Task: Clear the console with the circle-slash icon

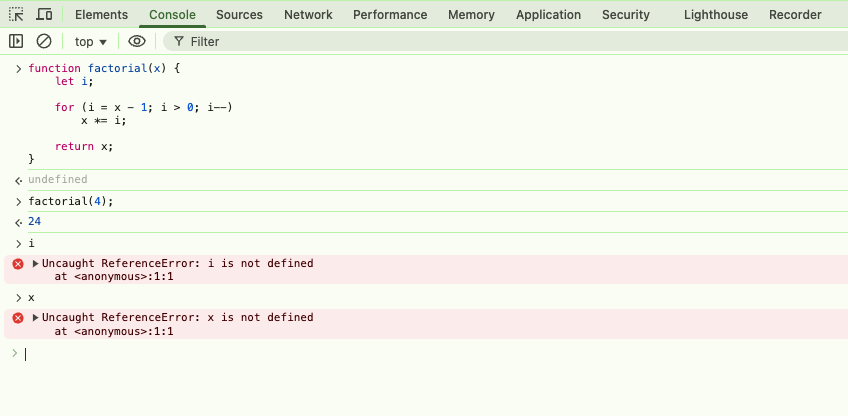Action: (44, 41)
